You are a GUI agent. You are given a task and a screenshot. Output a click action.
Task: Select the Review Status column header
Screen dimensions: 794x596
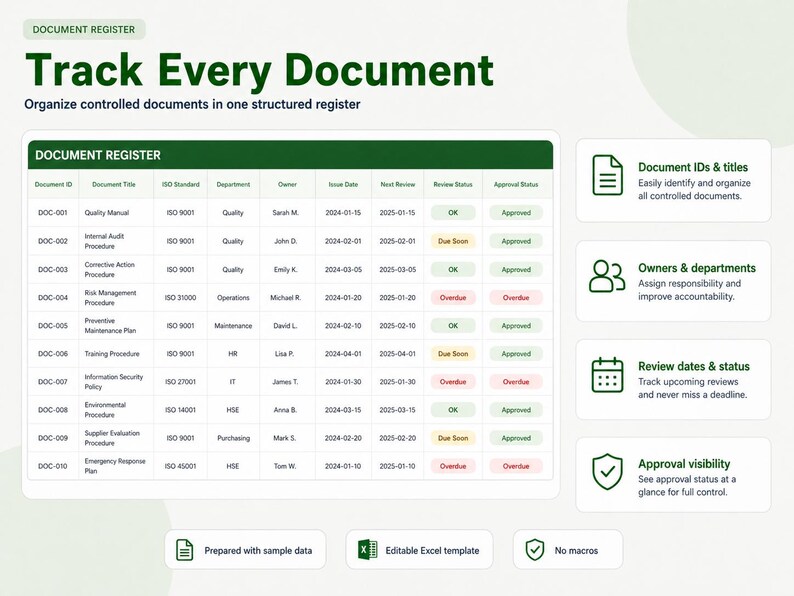click(453, 184)
